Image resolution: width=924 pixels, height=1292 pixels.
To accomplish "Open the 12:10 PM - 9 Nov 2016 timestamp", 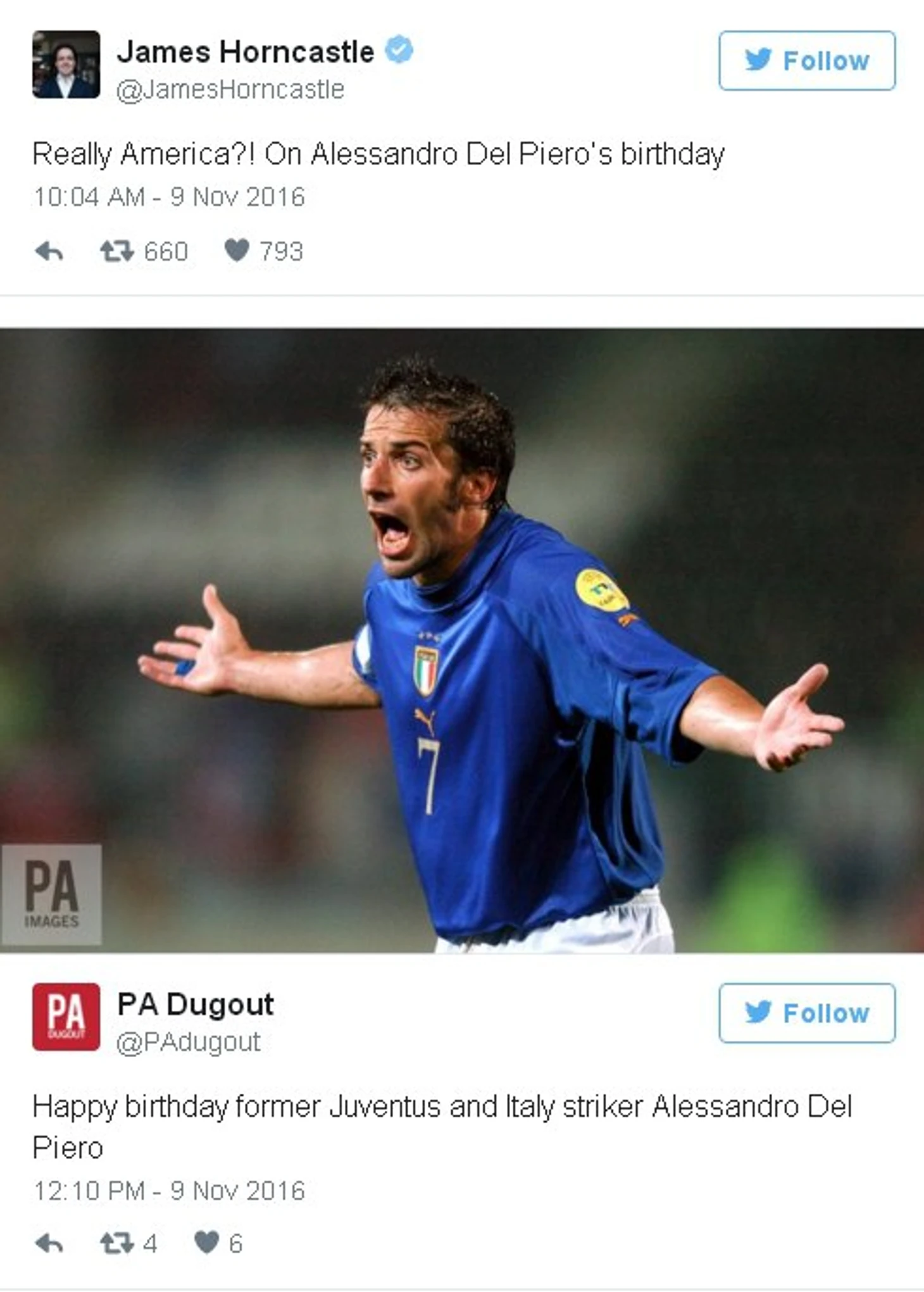I will coord(169,1191).
